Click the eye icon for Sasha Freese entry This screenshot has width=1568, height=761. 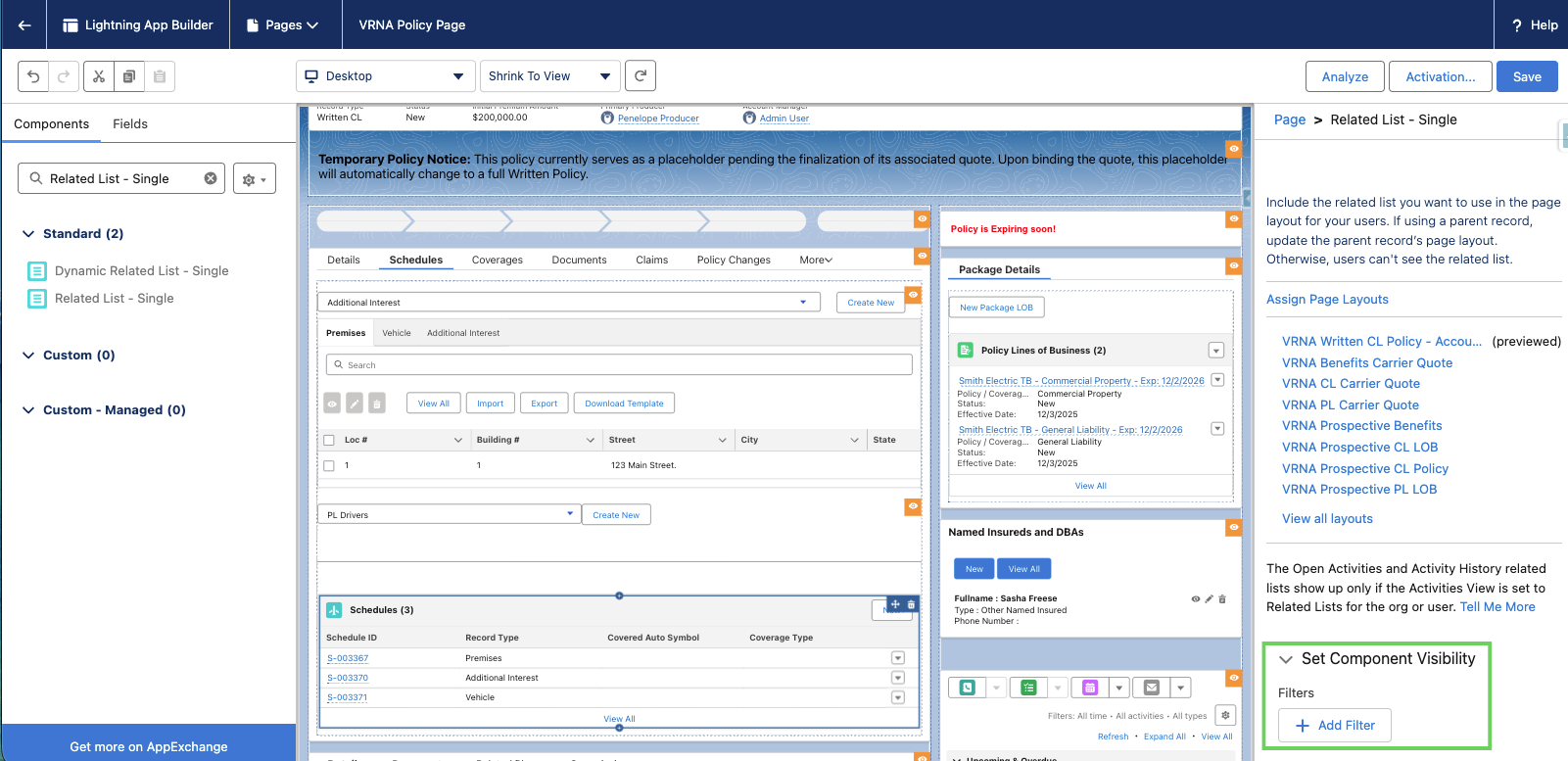coord(1195,598)
